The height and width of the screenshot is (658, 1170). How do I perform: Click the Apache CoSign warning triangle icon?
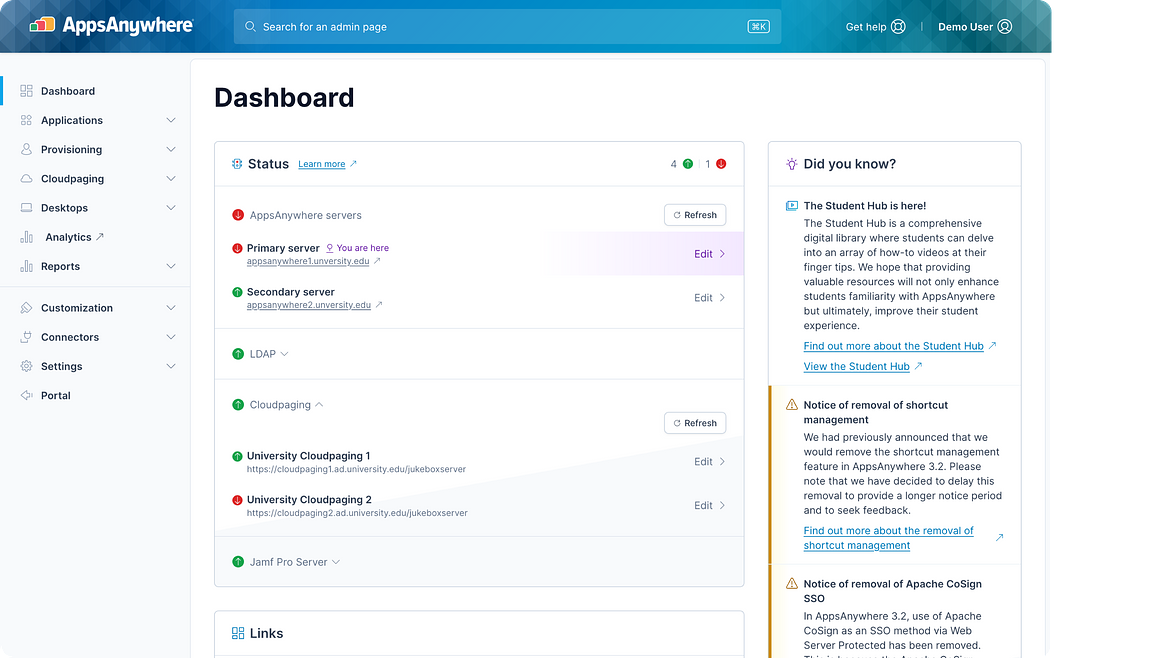pyautogui.click(x=792, y=583)
